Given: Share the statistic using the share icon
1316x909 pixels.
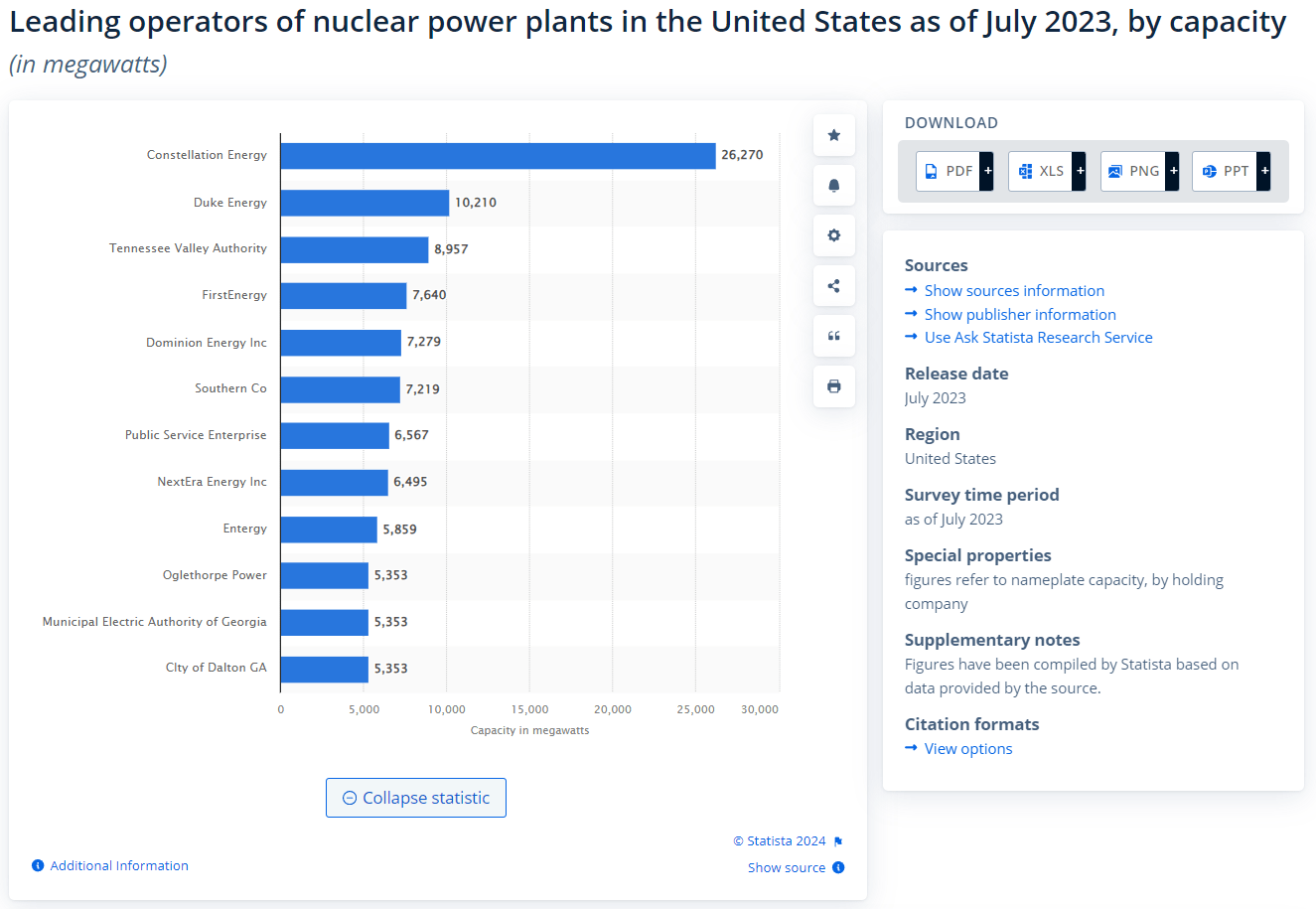Looking at the screenshot, I should [833, 285].
